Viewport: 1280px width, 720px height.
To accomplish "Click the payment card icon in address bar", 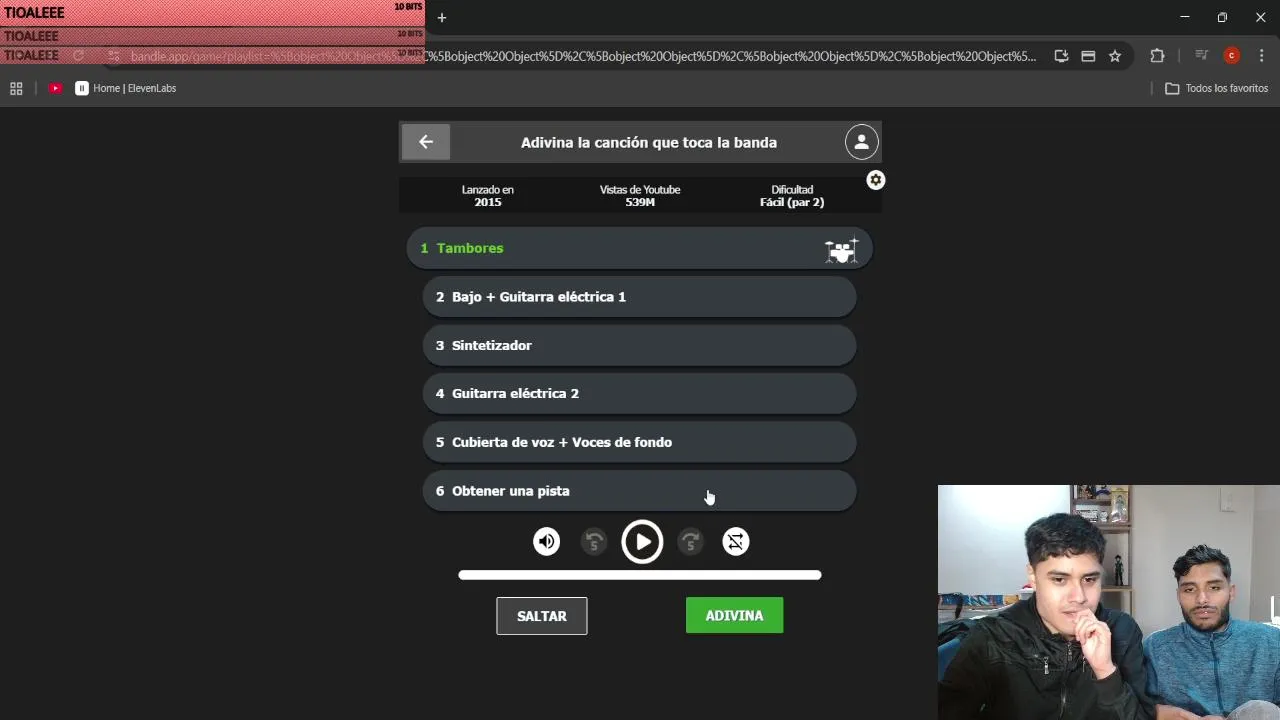I will click(1088, 56).
